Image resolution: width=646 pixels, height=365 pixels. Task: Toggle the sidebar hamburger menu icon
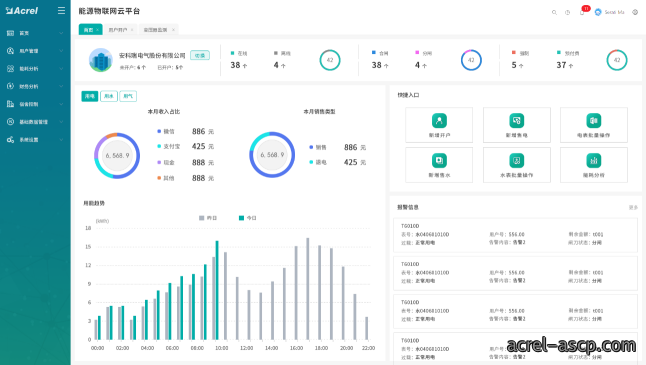coord(61,10)
